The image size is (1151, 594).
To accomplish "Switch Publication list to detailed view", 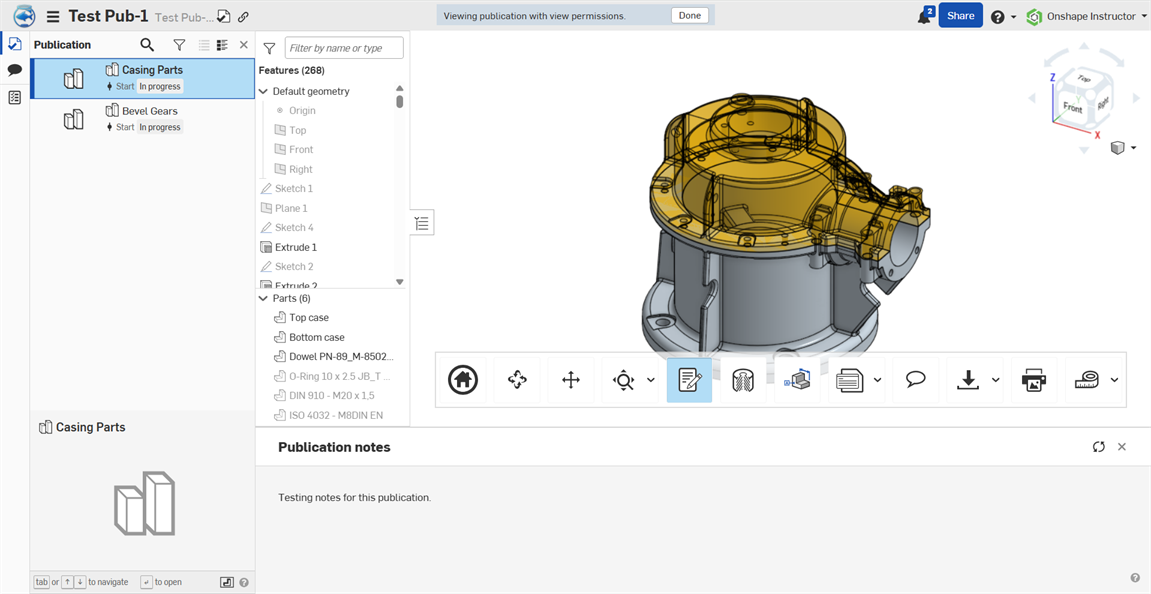I will [x=222, y=45].
